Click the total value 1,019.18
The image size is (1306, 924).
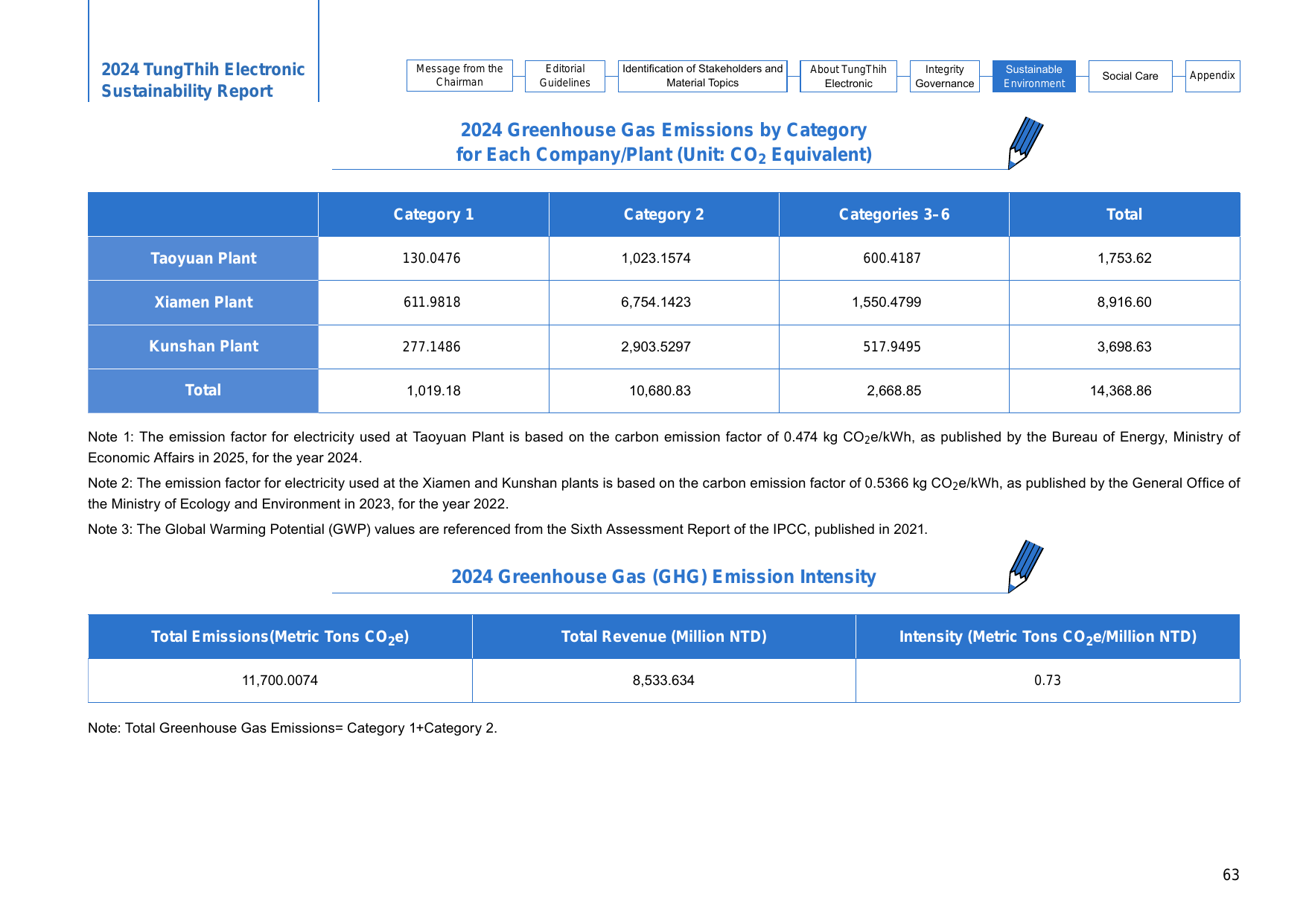pyautogui.click(x=433, y=391)
